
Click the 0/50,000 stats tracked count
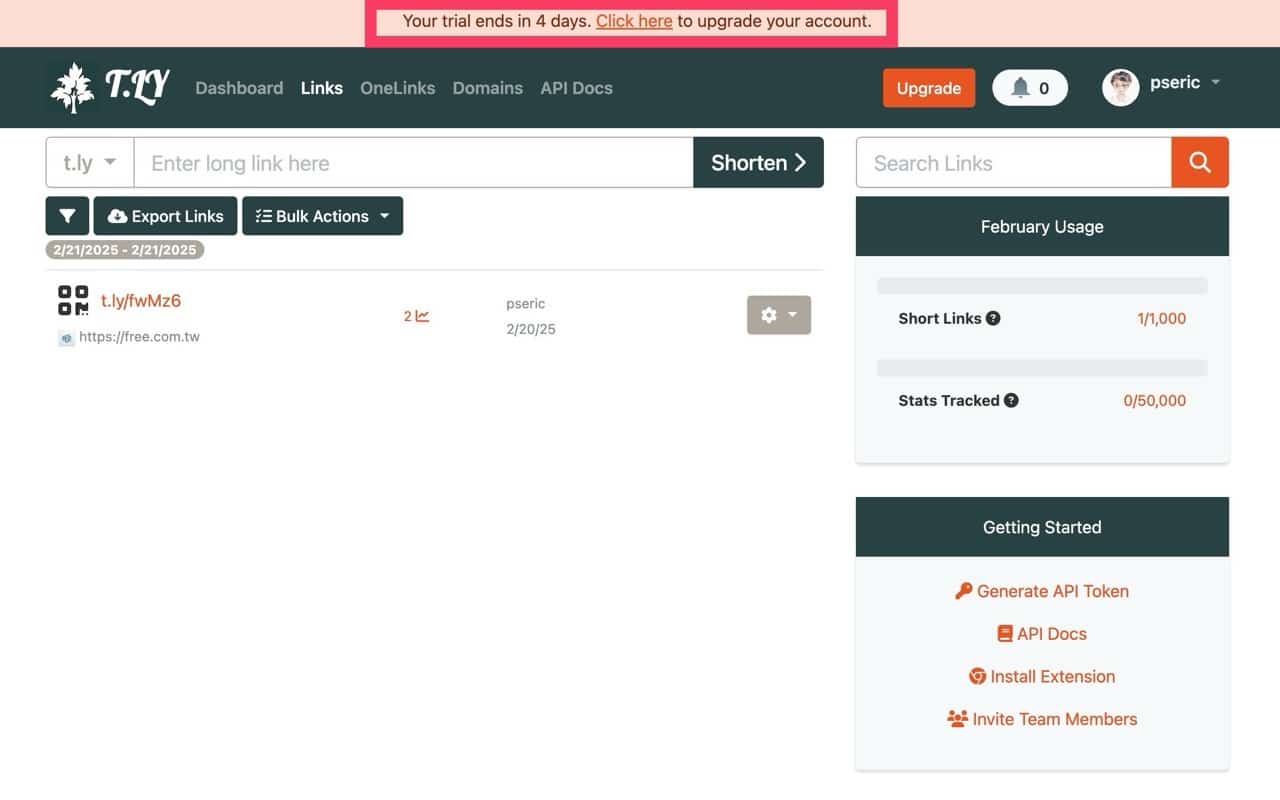click(x=1154, y=400)
